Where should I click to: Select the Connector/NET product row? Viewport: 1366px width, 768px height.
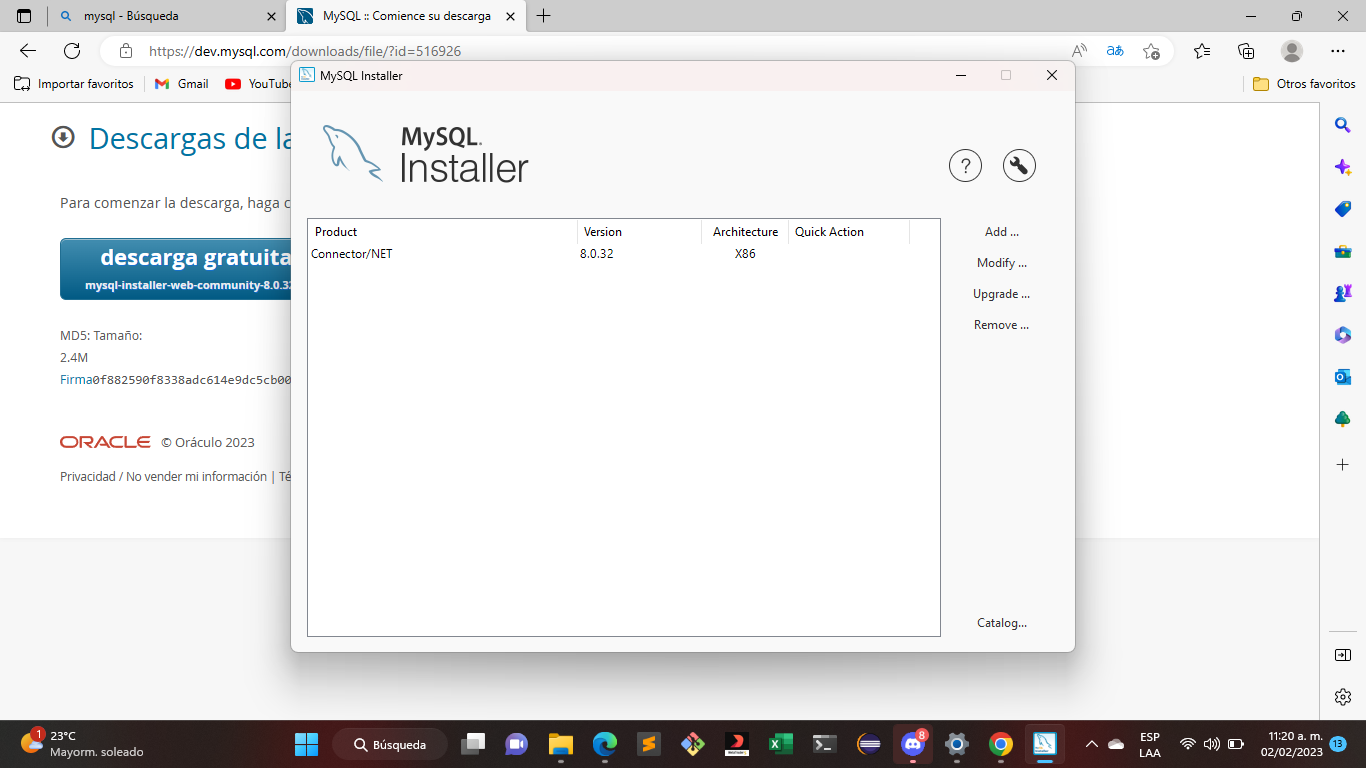tap(623, 254)
